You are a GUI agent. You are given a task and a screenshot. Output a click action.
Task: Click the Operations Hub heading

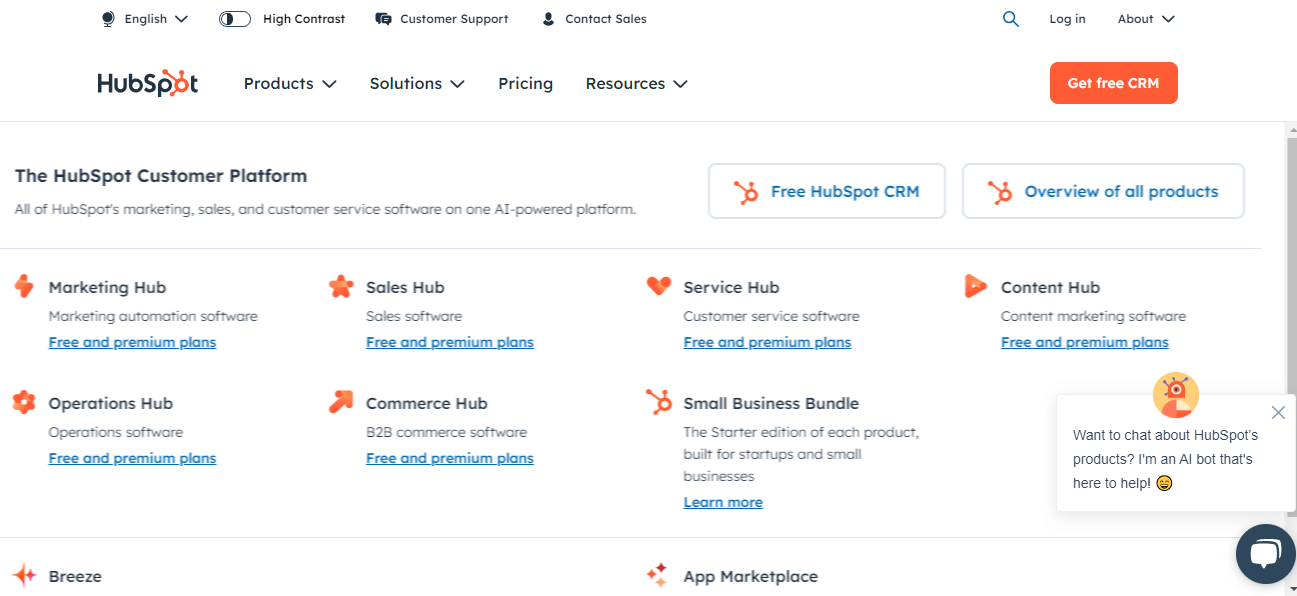[111, 403]
